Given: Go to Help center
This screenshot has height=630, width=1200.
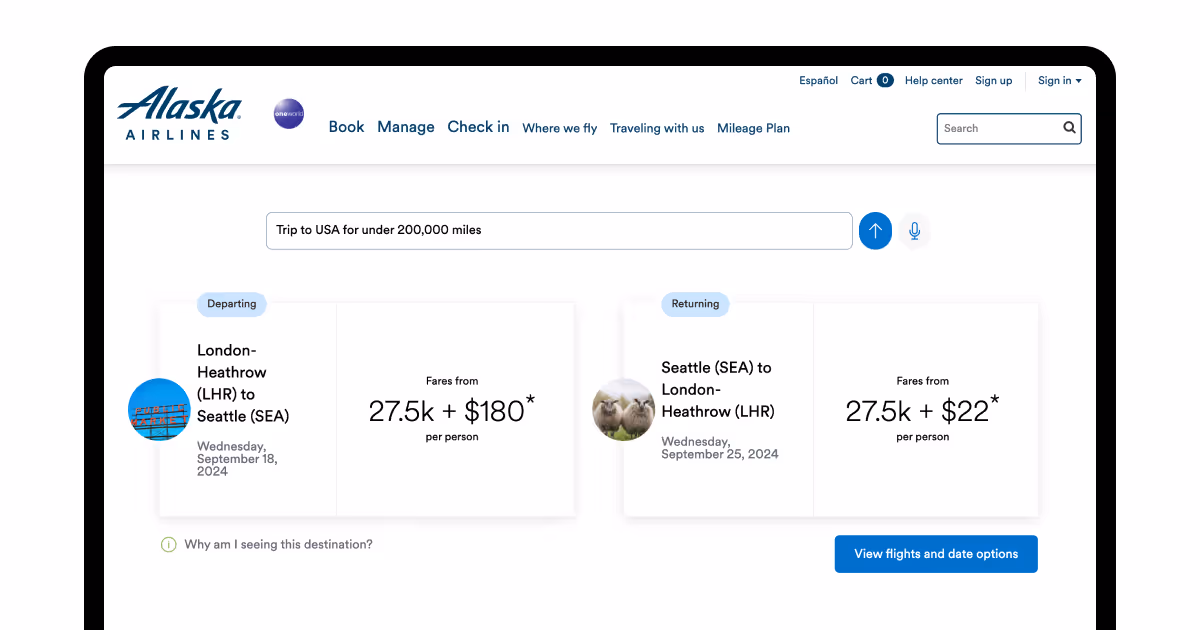Looking at the screenshot, I should point(934,81).
